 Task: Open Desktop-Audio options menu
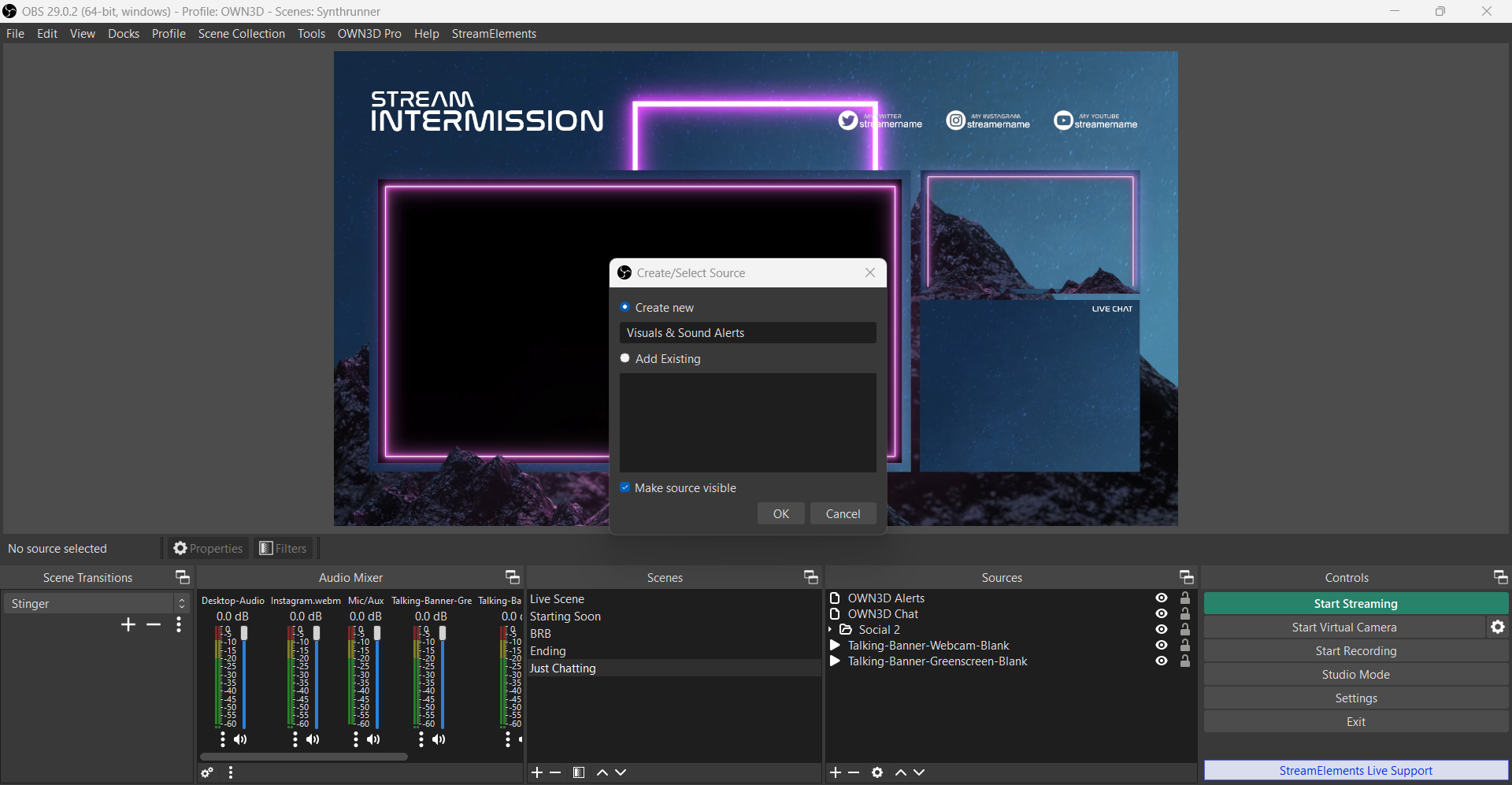(223, 739)
